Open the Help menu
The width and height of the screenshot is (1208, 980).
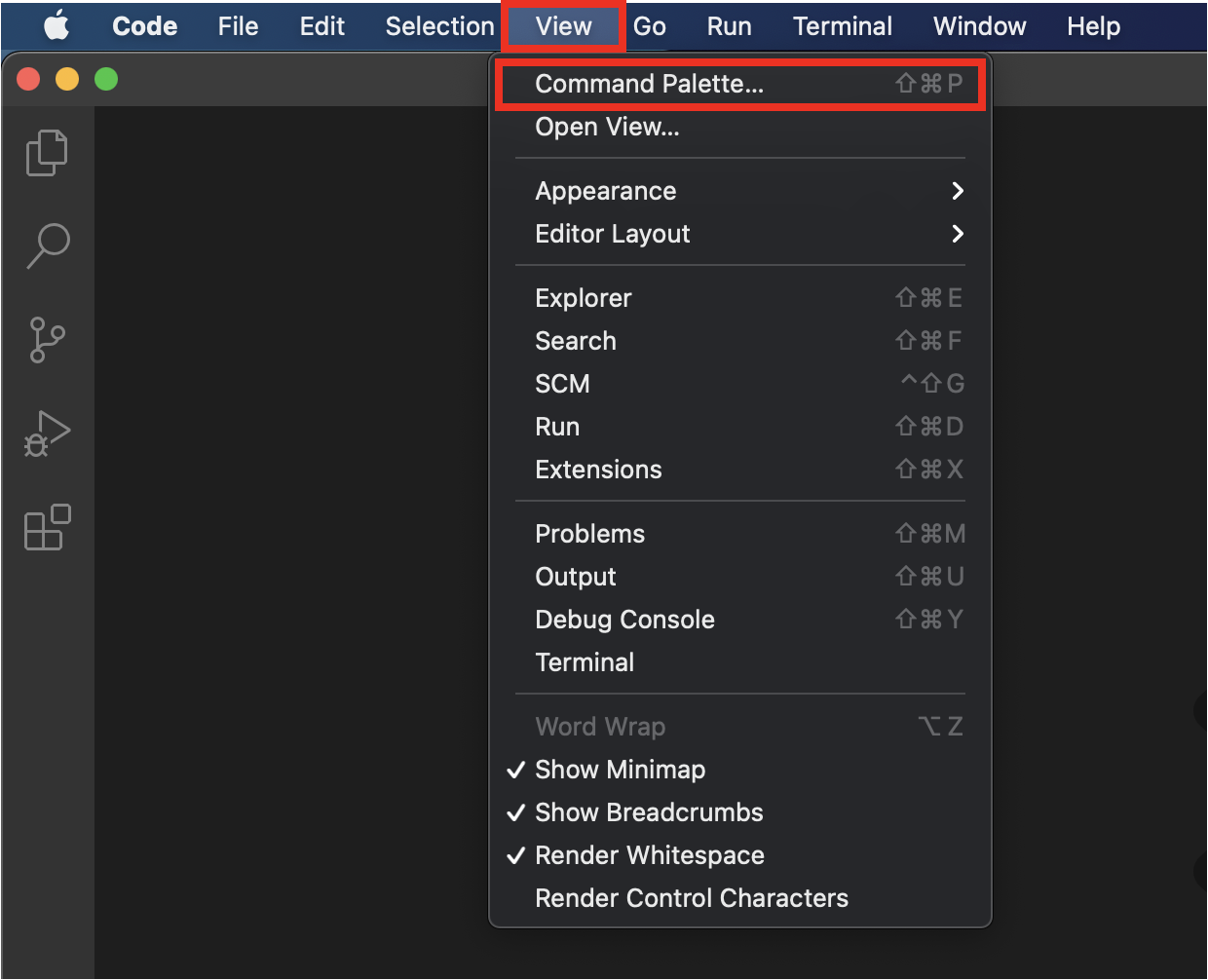[1093, 26]
